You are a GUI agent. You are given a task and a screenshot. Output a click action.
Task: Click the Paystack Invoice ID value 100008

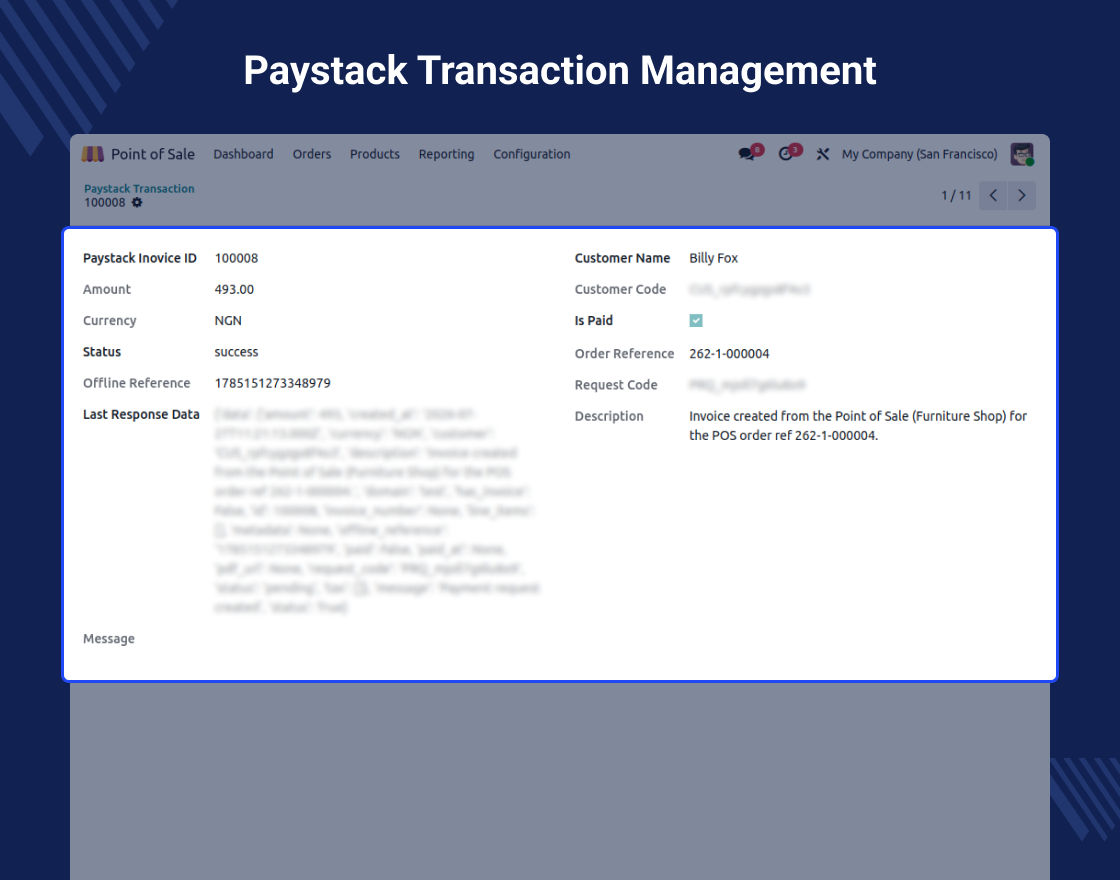coord(236,258)
